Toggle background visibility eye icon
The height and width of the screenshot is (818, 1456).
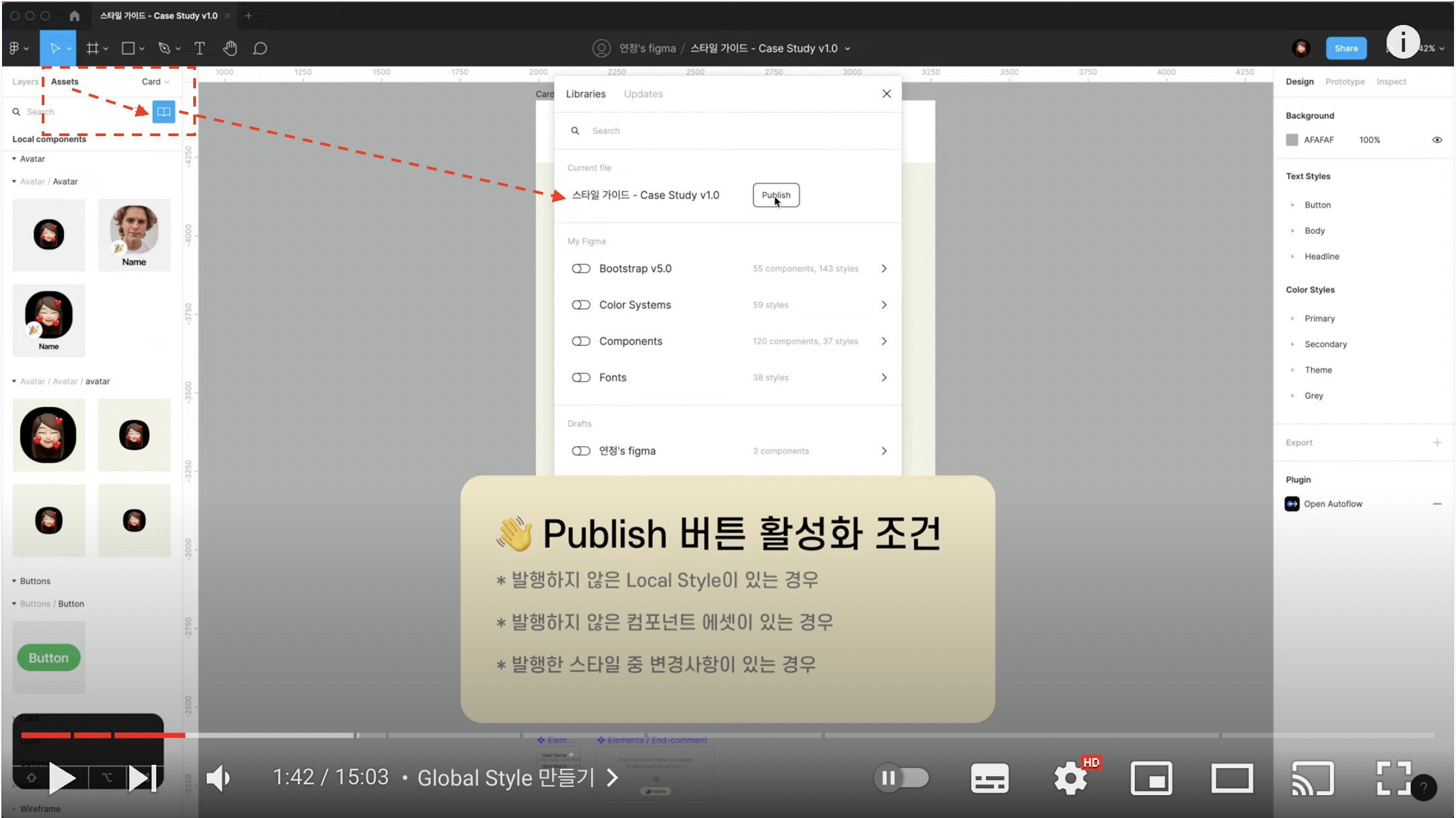[1437, 140]
